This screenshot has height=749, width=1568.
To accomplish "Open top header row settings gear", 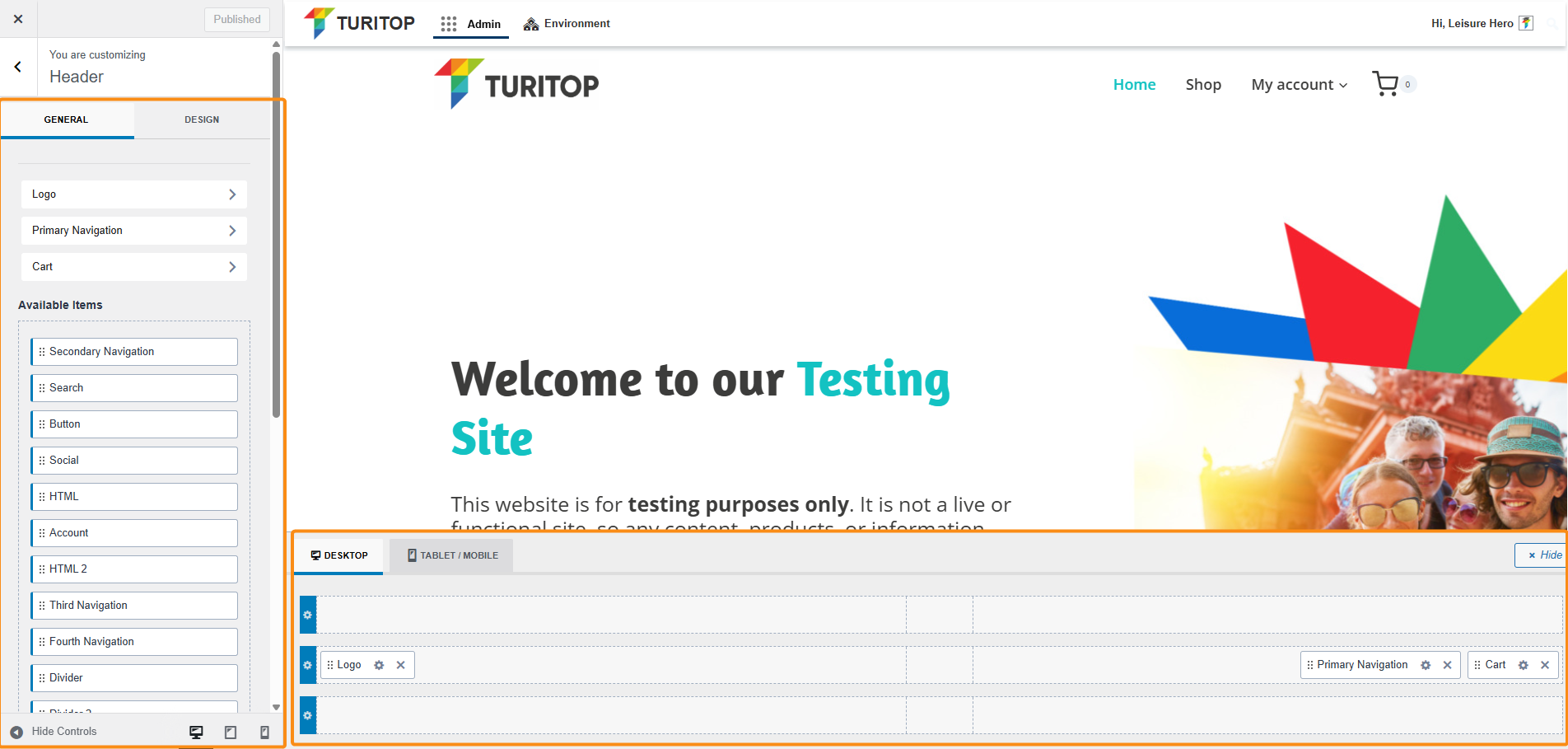I will tap(308, 615).
